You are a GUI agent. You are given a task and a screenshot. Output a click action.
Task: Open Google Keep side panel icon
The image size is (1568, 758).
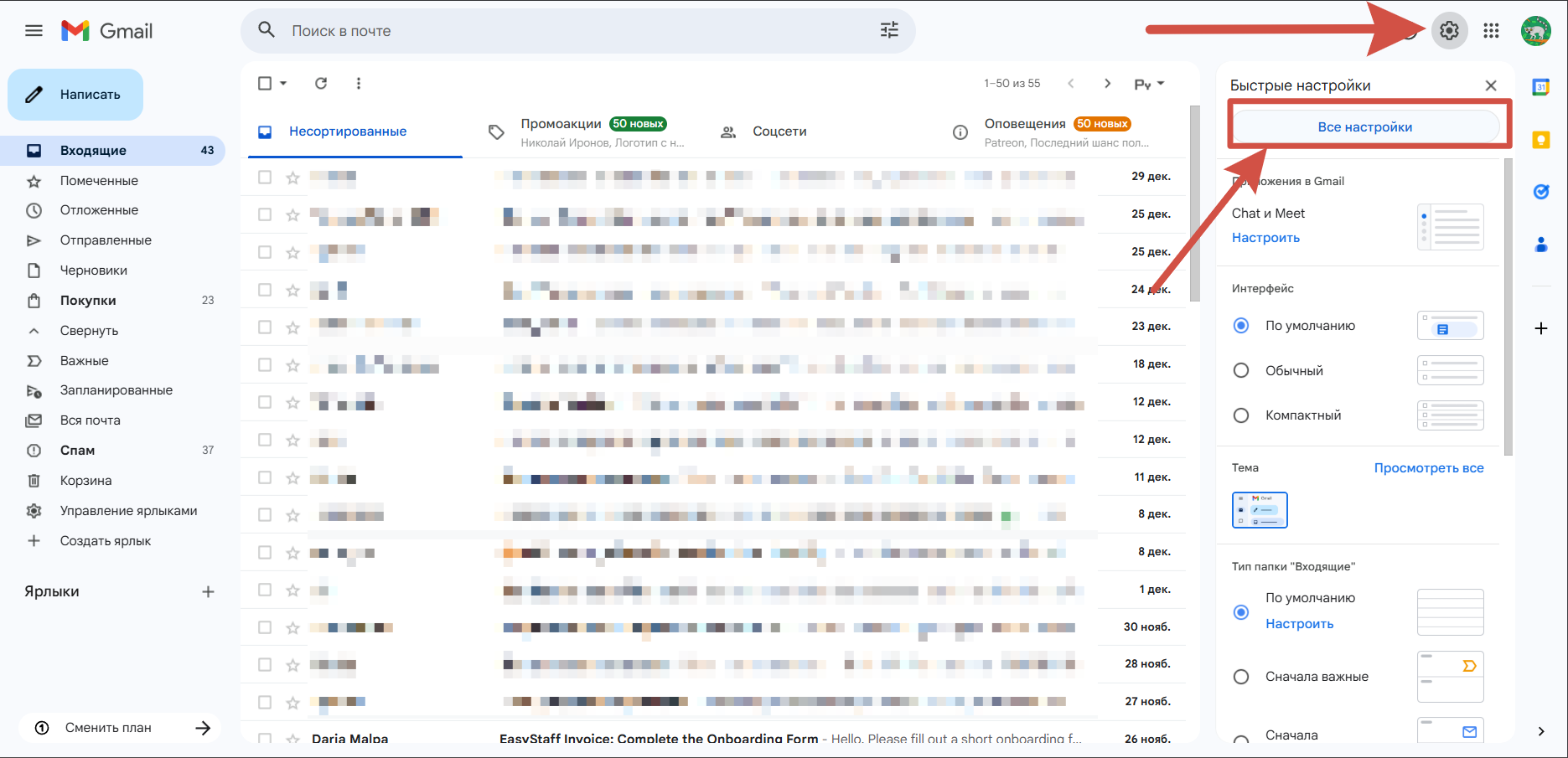[1540, 140]
